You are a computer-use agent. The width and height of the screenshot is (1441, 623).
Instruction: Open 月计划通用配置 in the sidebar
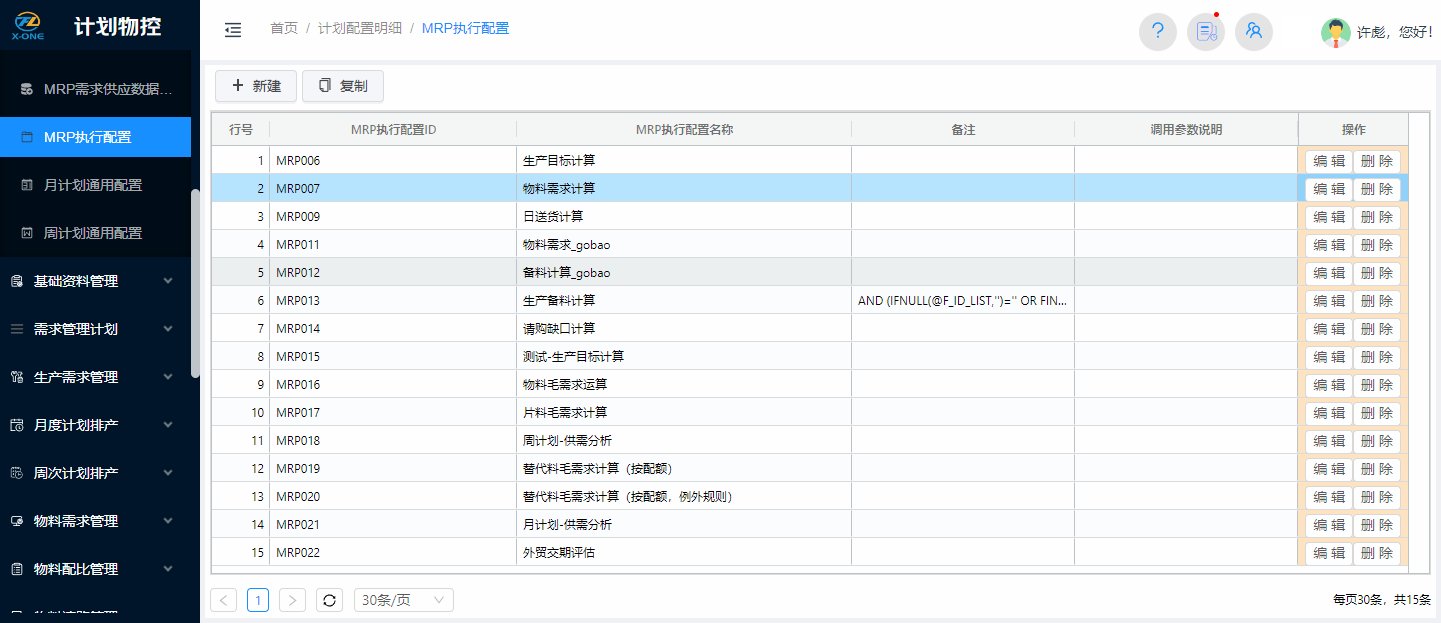click(x=93, y=185)
